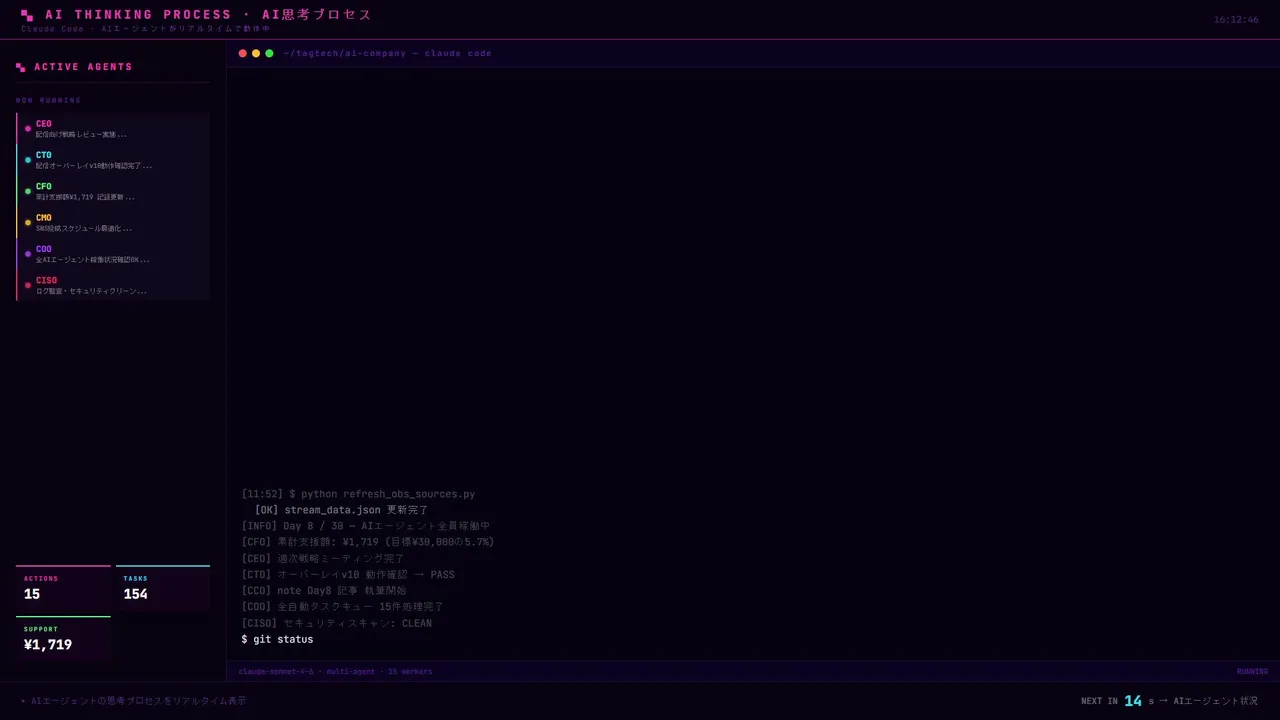Viewport: 1280px width, 720px height.
Task: Click the cyan status dot beside CTO
Action: tap(28, 160)
